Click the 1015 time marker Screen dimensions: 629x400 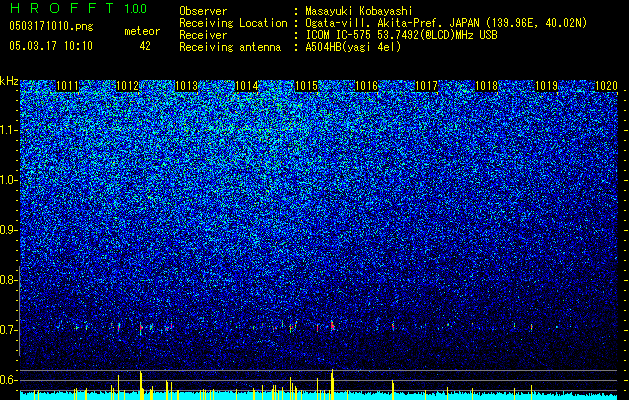pyautogui.click(x=306, y=86)
